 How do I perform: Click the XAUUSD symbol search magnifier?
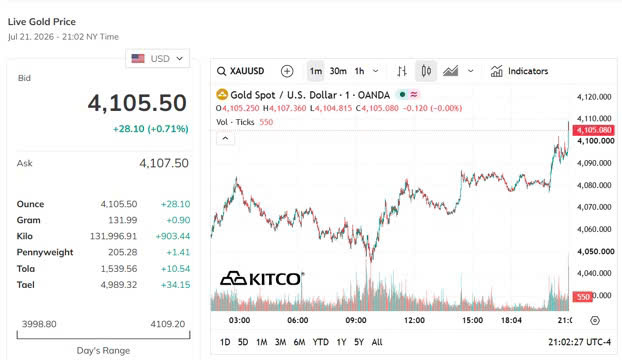(221, 71)
